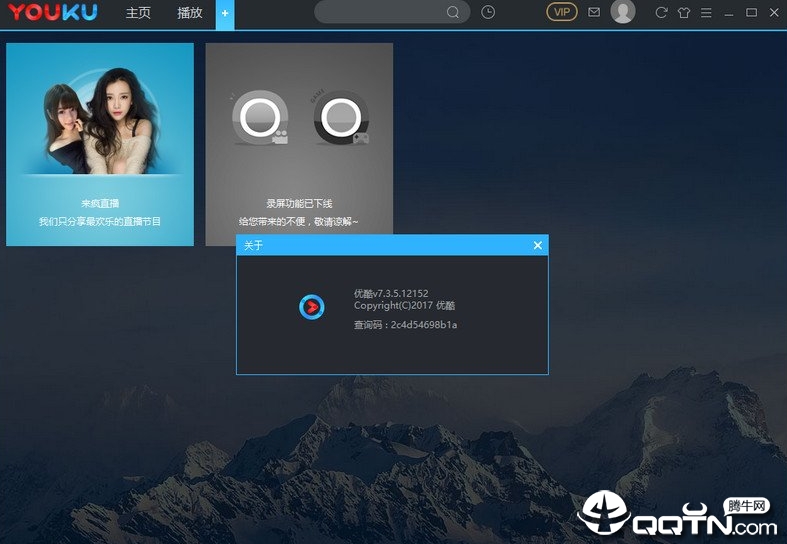
Task: Select the camera screen recorder icon
Action: [261, 119]
